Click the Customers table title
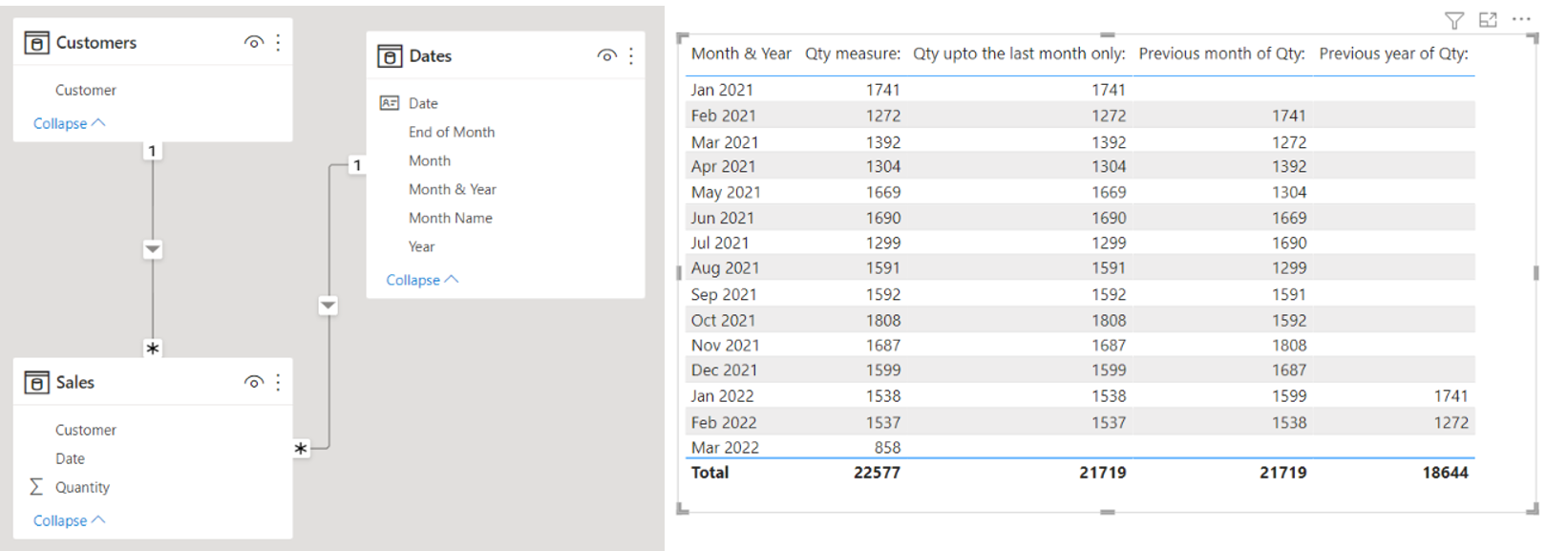The height and width of the screenshot is (551, 1568). click(96, 43)
